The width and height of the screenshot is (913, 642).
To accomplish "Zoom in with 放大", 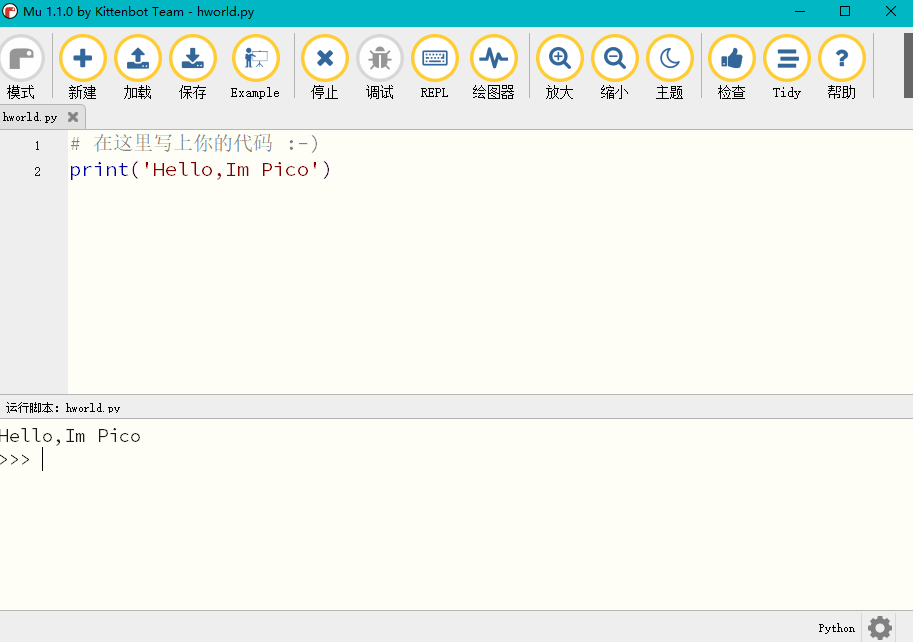I will 560,67.
